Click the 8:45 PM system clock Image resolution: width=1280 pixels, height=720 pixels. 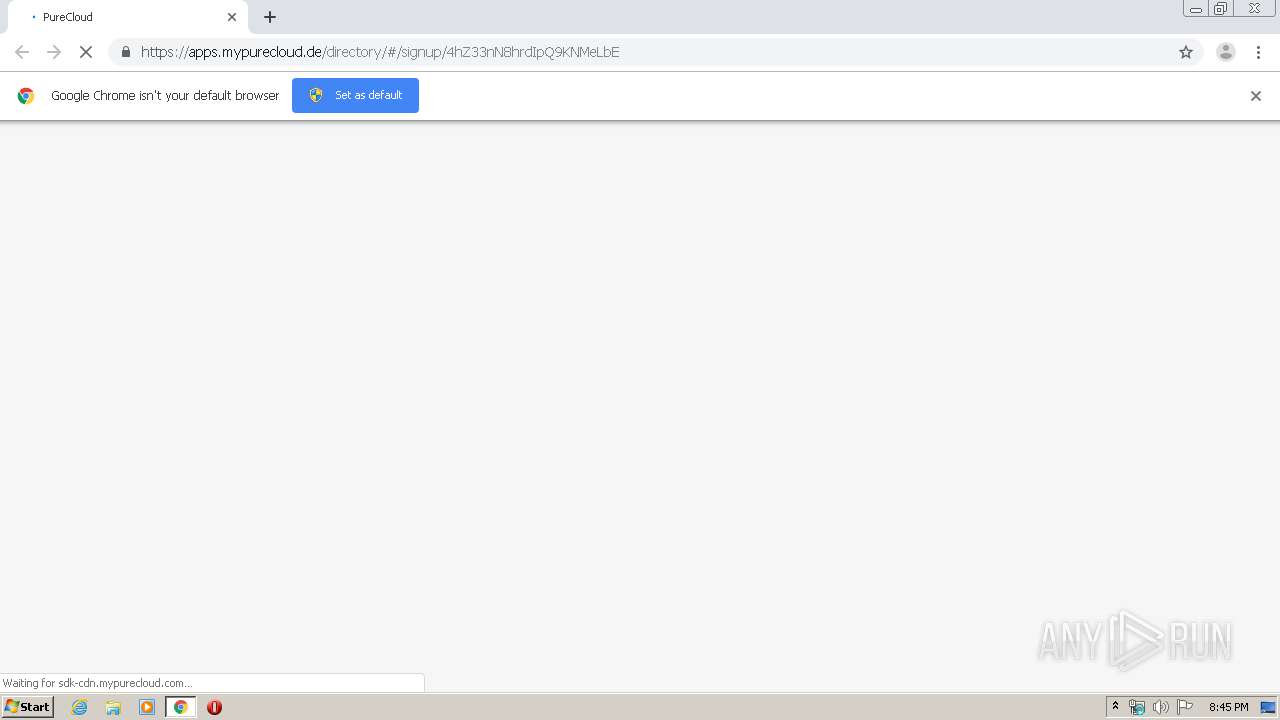click(x=1229, y=707)
